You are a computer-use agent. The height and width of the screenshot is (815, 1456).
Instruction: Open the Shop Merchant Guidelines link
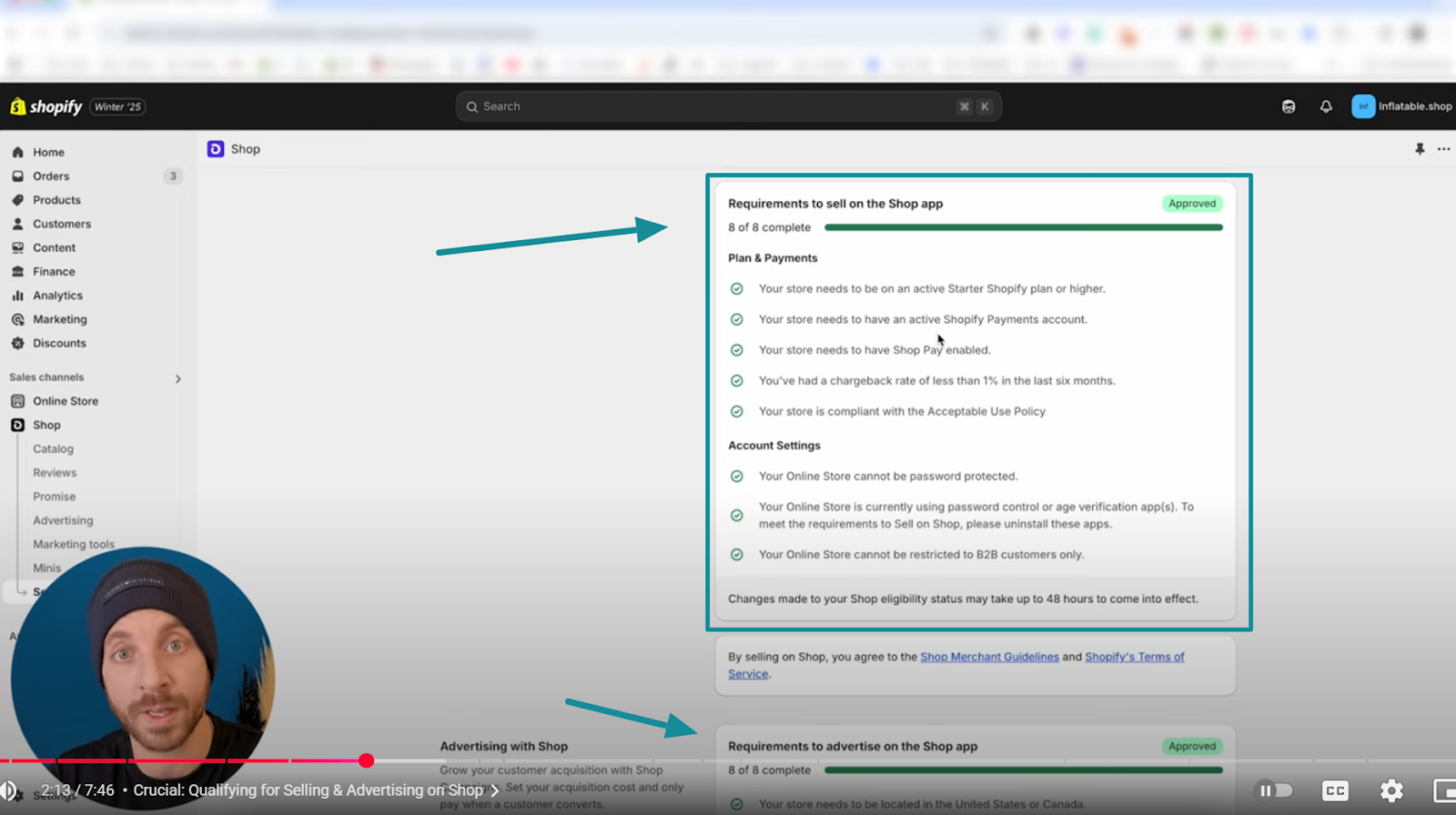coord(989,657)
